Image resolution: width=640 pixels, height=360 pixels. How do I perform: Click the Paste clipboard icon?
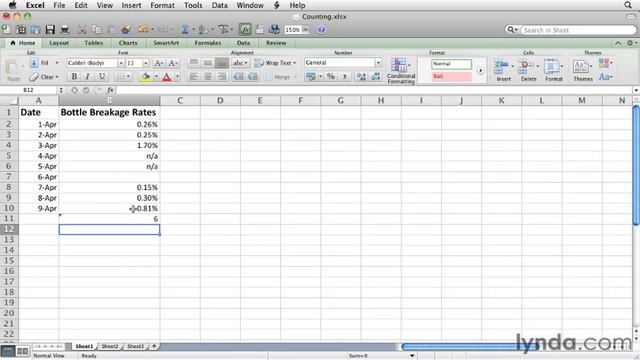[13, 71]
